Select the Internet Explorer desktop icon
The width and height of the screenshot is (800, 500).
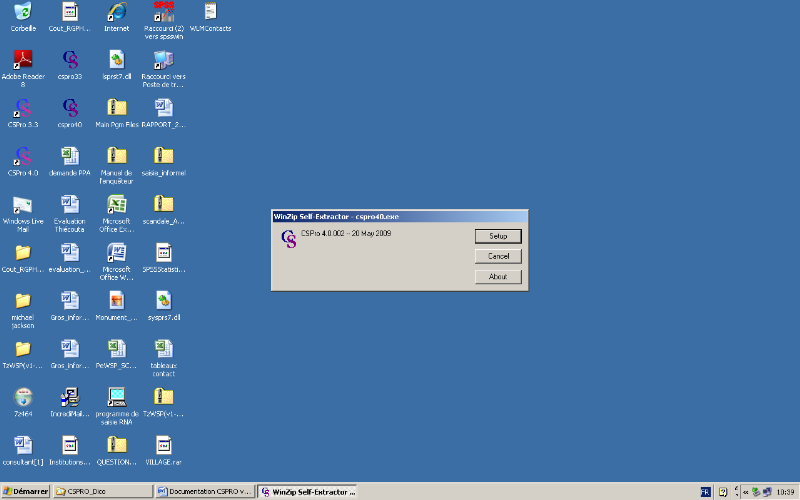click(116, 17)
